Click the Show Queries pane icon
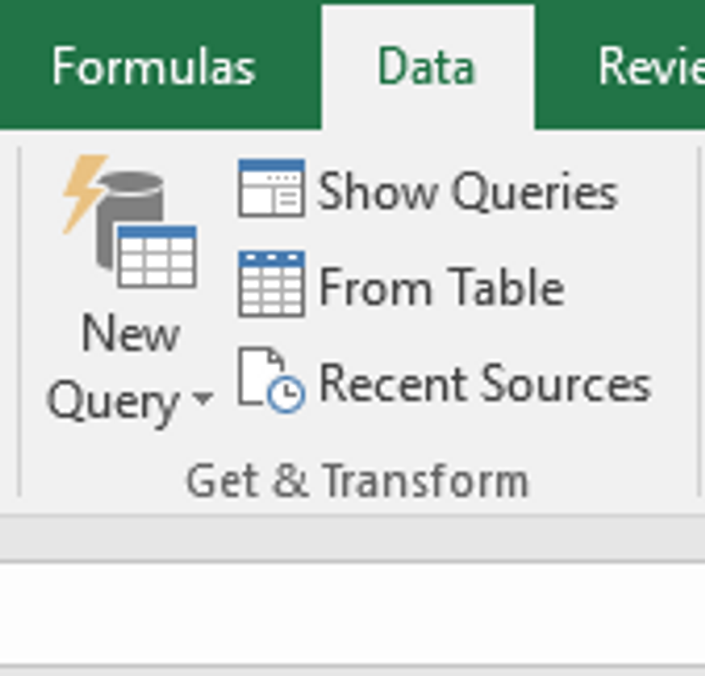 coord(272,188)
